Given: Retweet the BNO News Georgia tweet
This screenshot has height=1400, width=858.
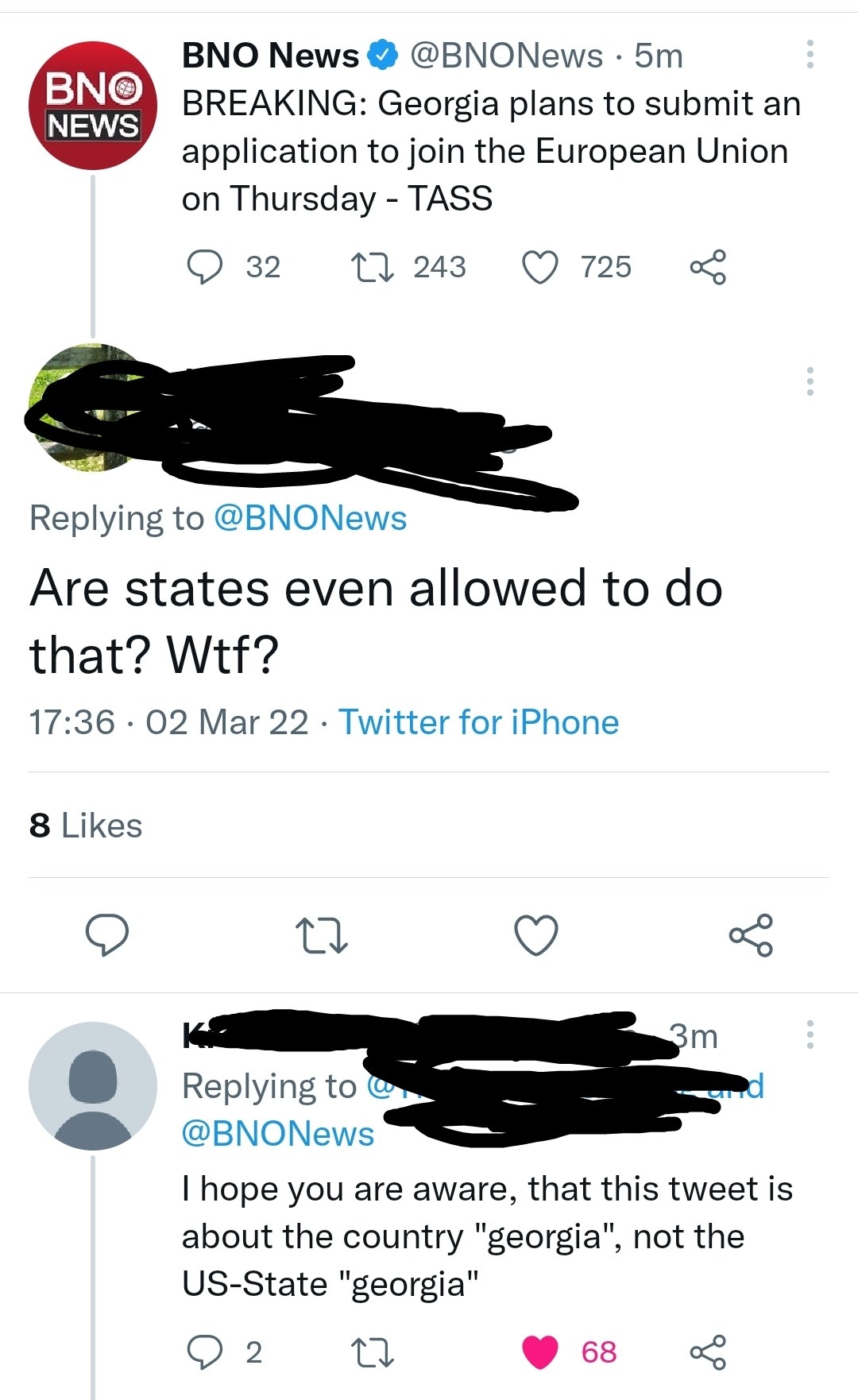Looking at the screenshot, I should click(x=373, y=267).
